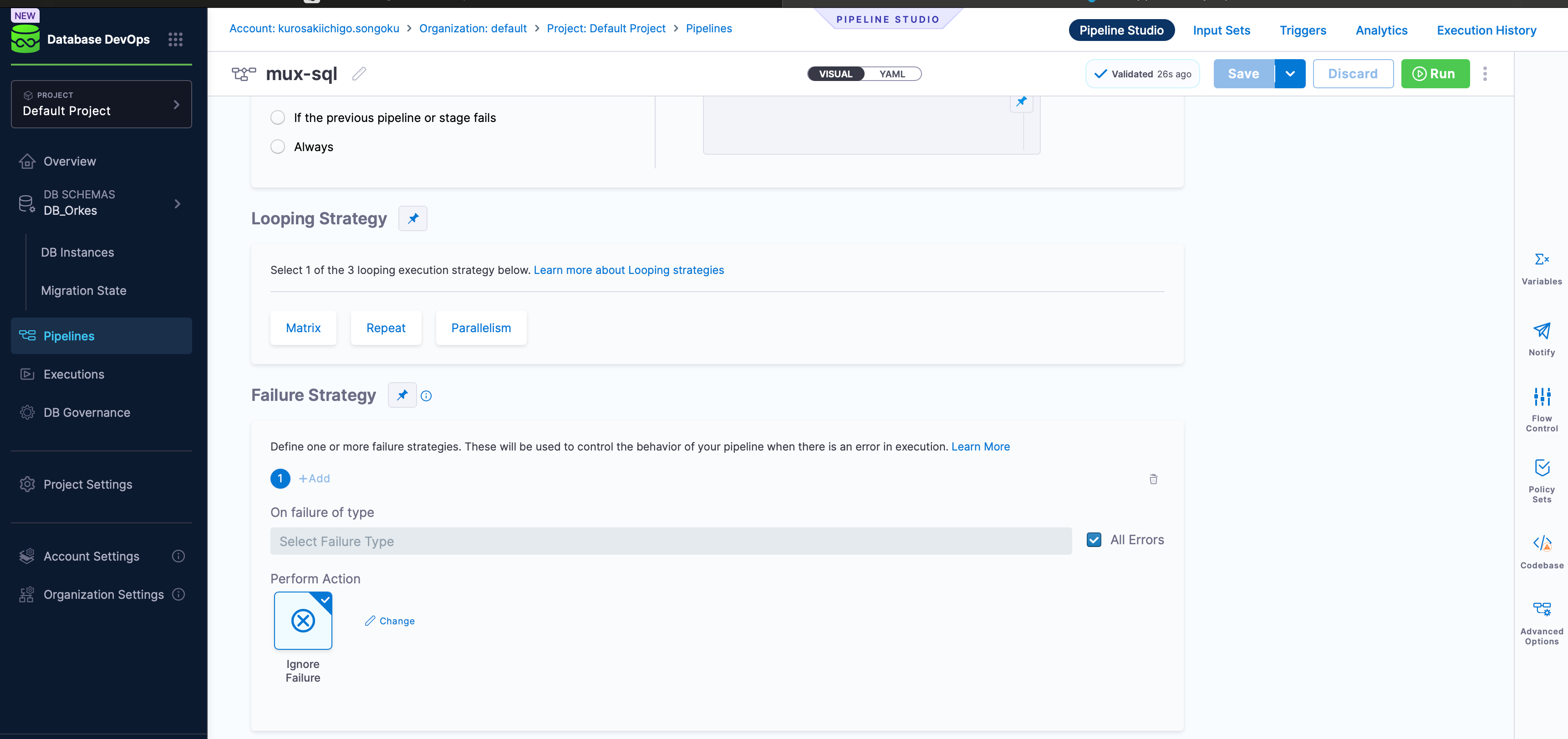Screen dimensions: 1568x739
Task: Select 'If the previous pipeline or stage fails'
Action: coord(278,118)
